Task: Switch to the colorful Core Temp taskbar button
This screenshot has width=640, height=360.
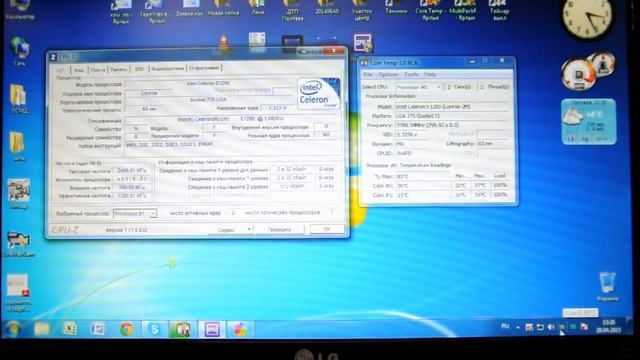Action: (x=240, y=329)
